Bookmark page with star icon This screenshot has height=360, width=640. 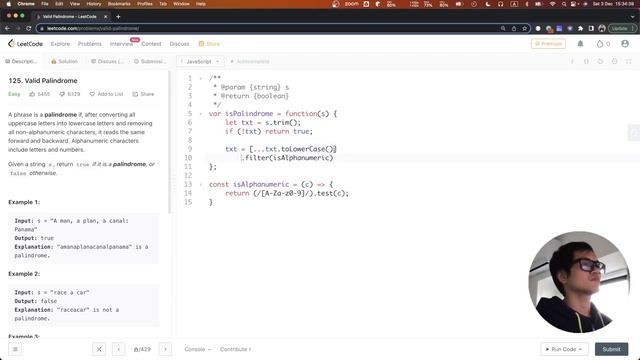(x=524, y=29)
